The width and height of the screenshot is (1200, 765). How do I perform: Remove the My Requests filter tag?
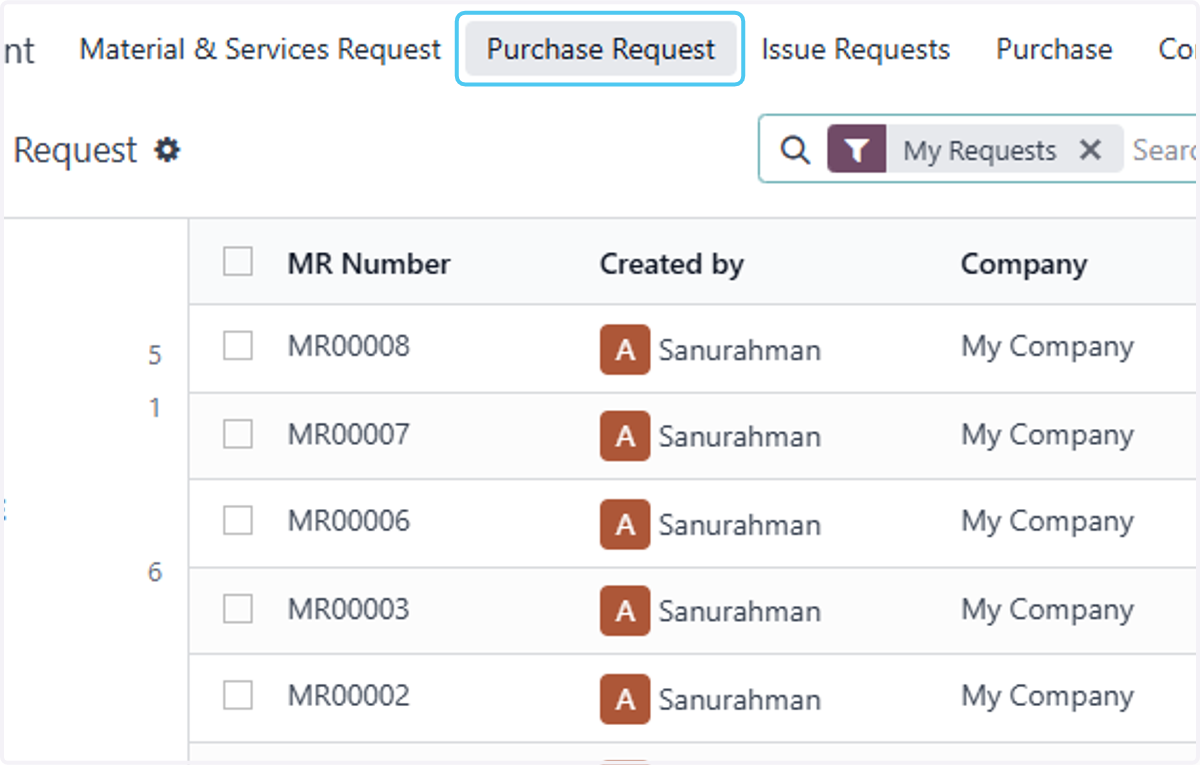1091,150
